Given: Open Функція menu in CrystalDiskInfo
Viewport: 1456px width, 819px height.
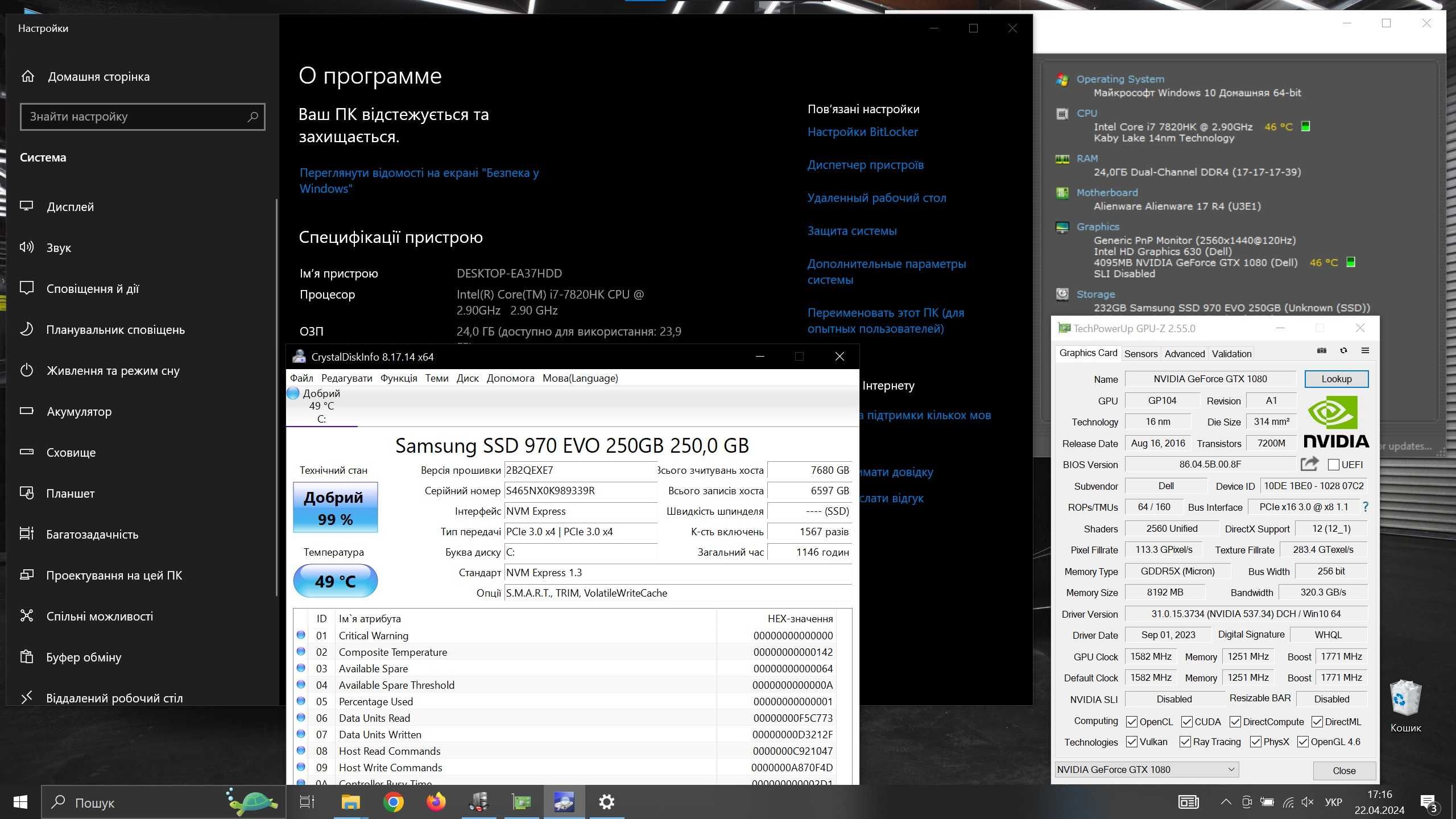Looking at the screenshot, I should tap(399, 378).
